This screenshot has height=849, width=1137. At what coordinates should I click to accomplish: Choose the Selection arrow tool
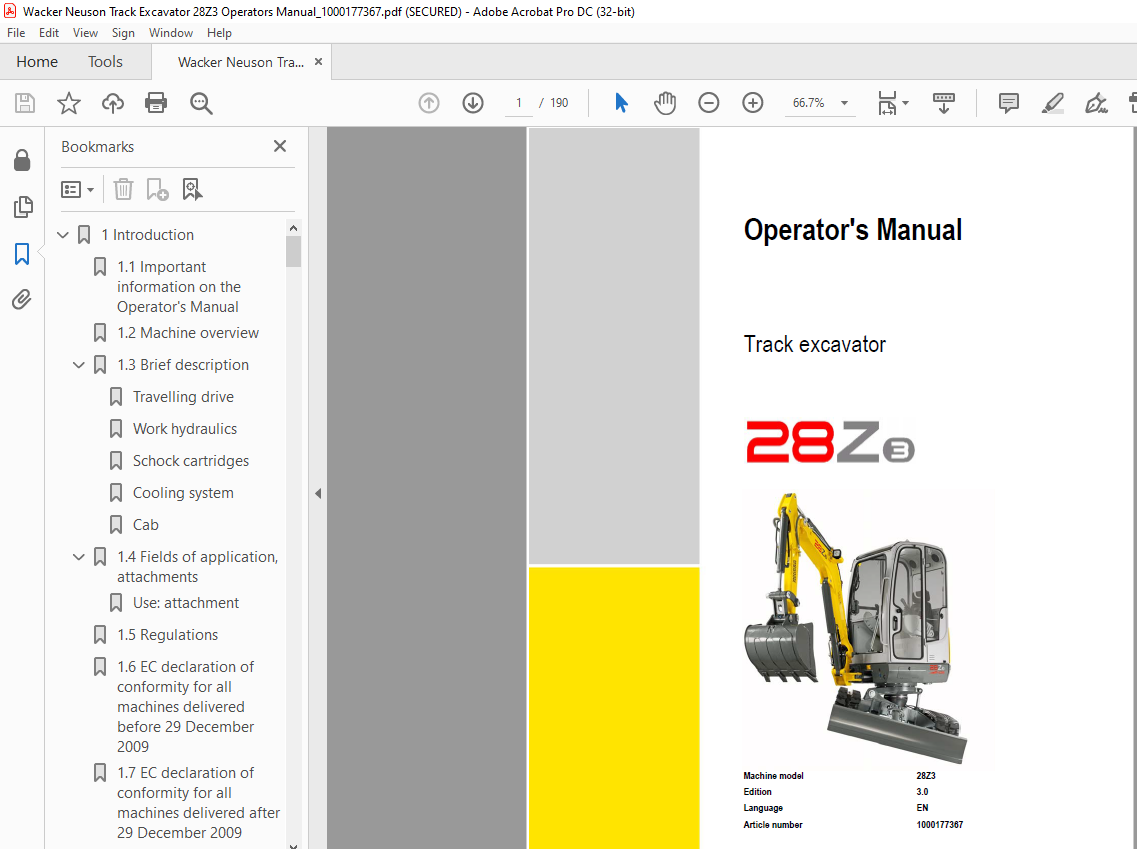click(x=621, y=103)
